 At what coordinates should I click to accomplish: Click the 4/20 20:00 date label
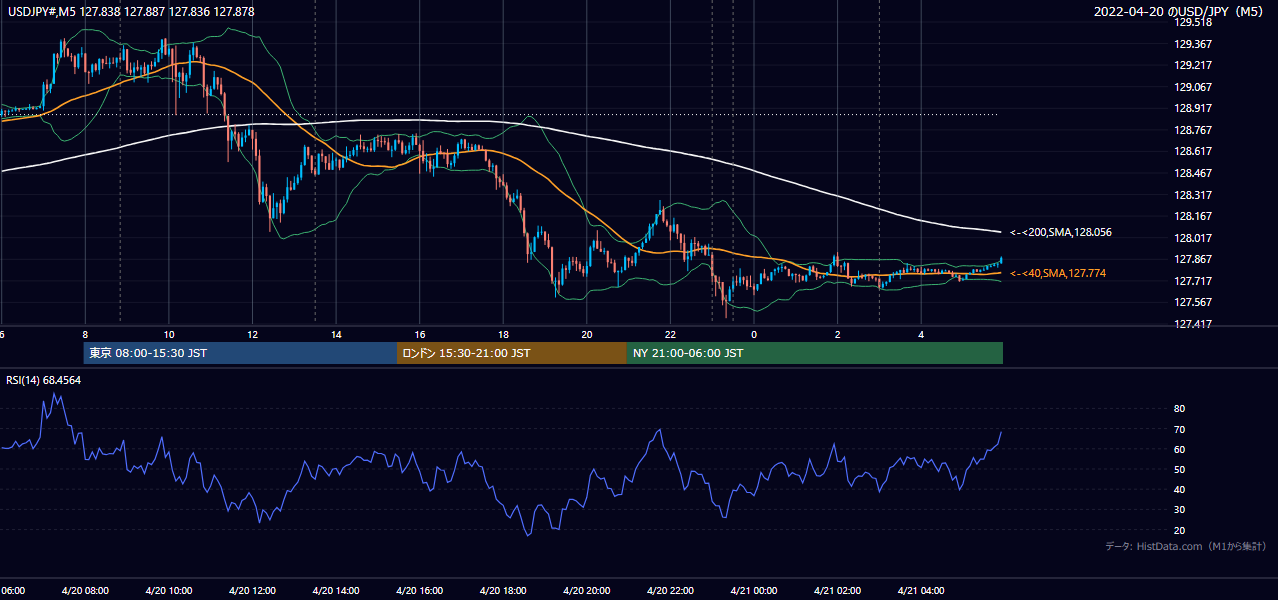pos(587,591)
